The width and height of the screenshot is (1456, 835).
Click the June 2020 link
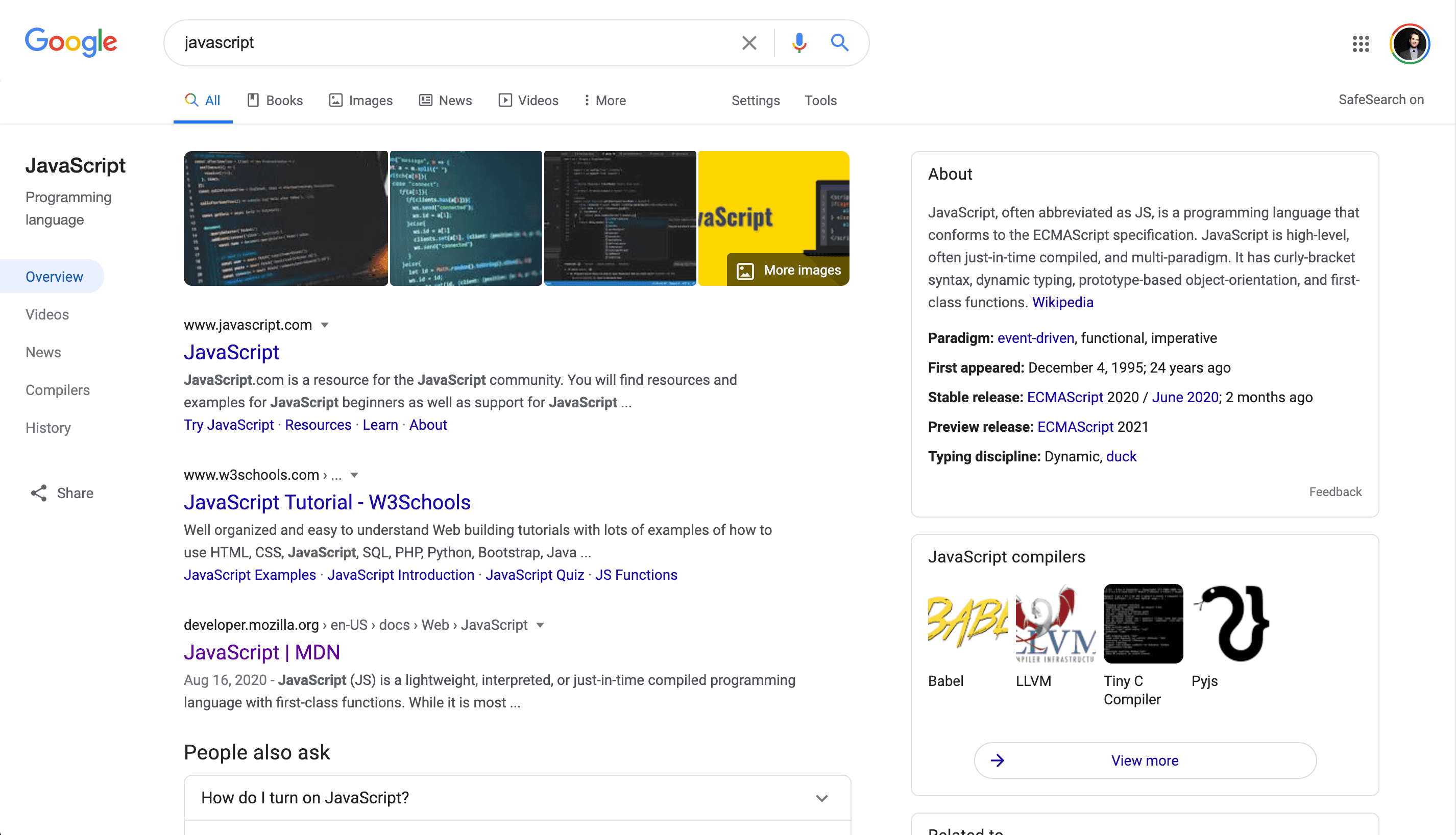(x=1185, y=398)
